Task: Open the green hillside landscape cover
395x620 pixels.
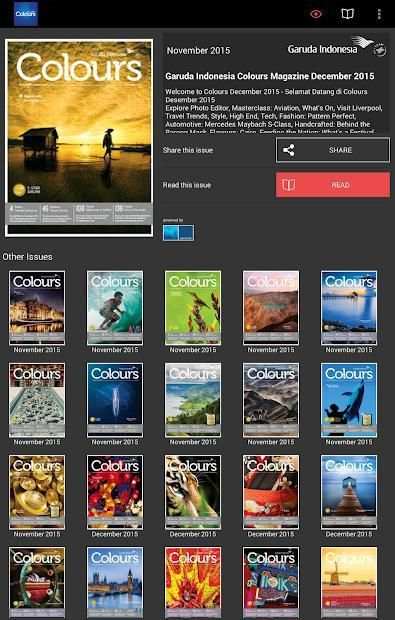Action: tap(193, 400)
